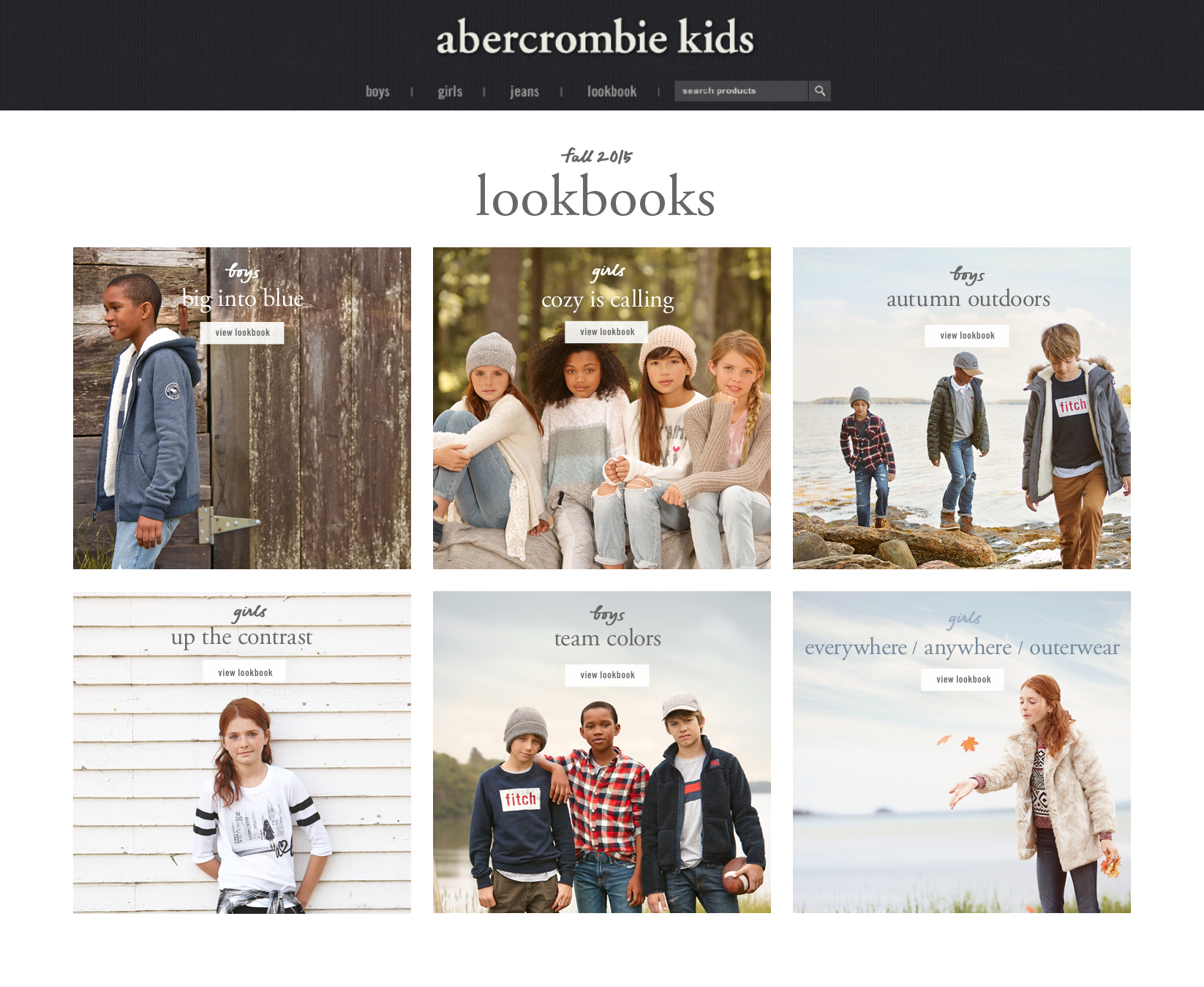View lookbook for team colors
Viewport: 1204px width, 987px height.
tap(607, 675)
